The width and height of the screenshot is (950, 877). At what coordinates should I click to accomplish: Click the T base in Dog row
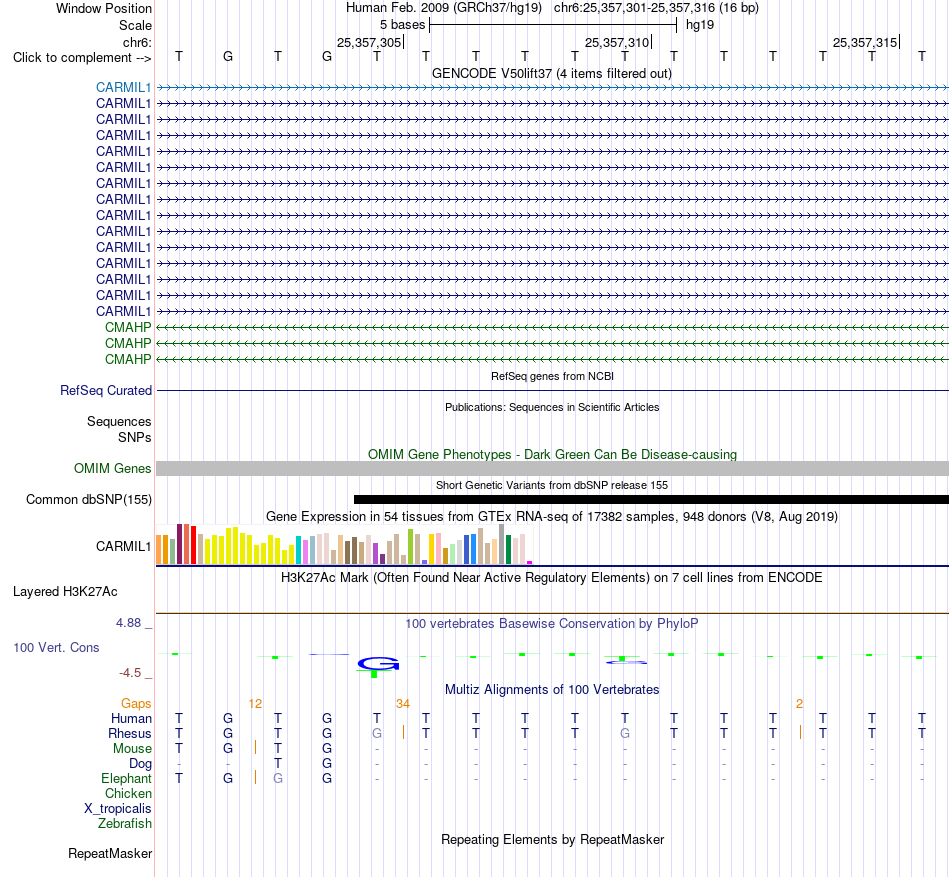coord(277,764)
